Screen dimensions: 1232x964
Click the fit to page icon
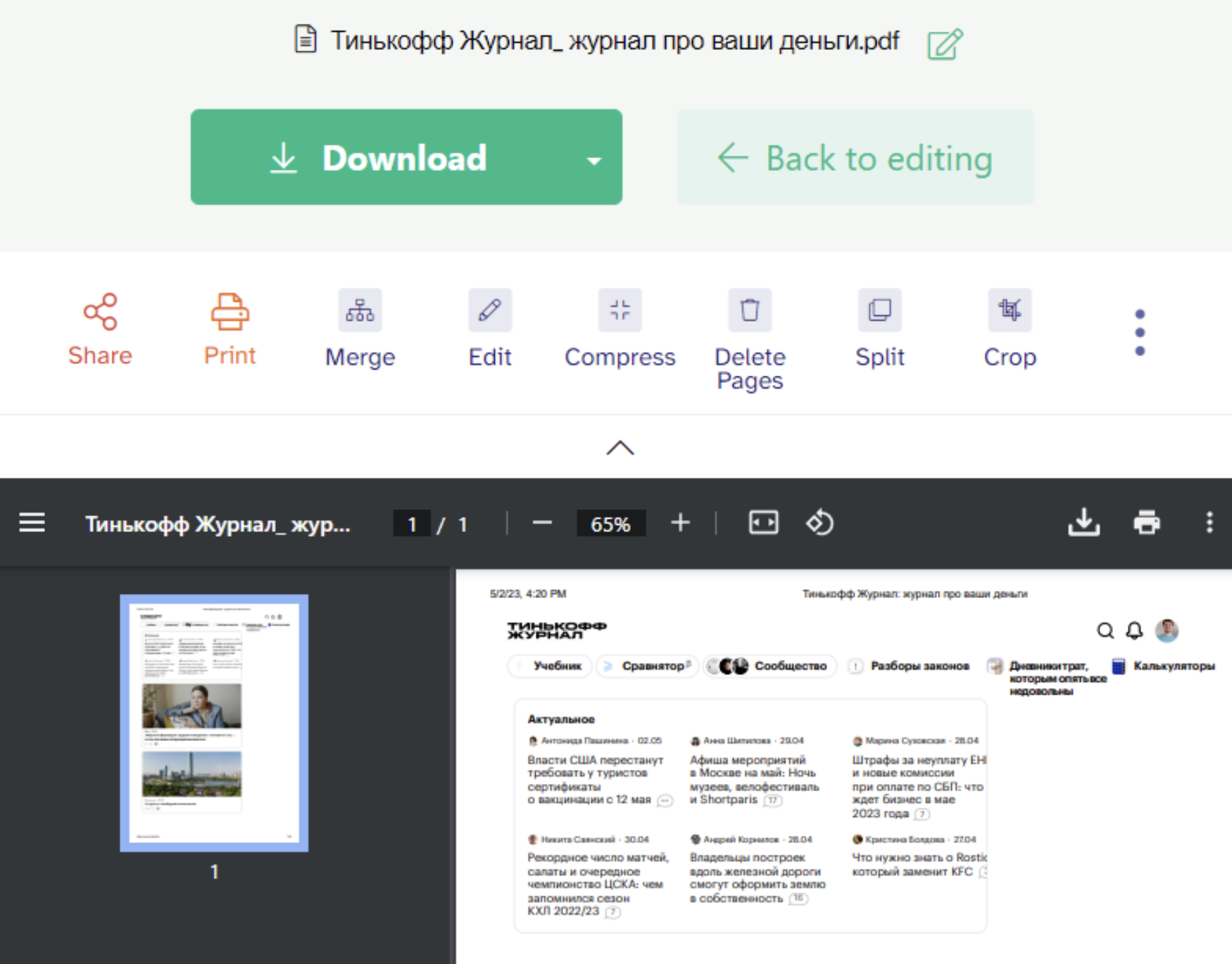(763, 523)
